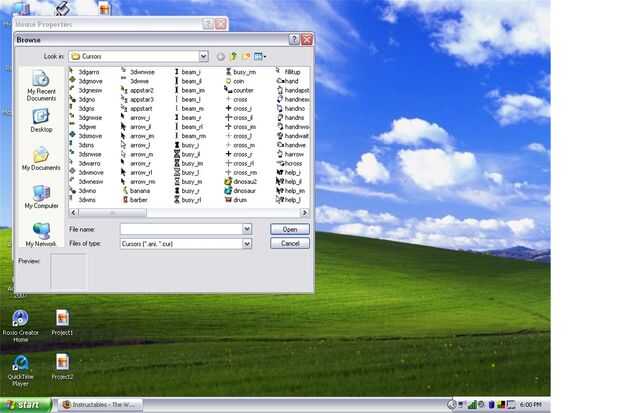Expand the File name dropdown arrow
620x413 pixels.
click(x=247, y=229)
